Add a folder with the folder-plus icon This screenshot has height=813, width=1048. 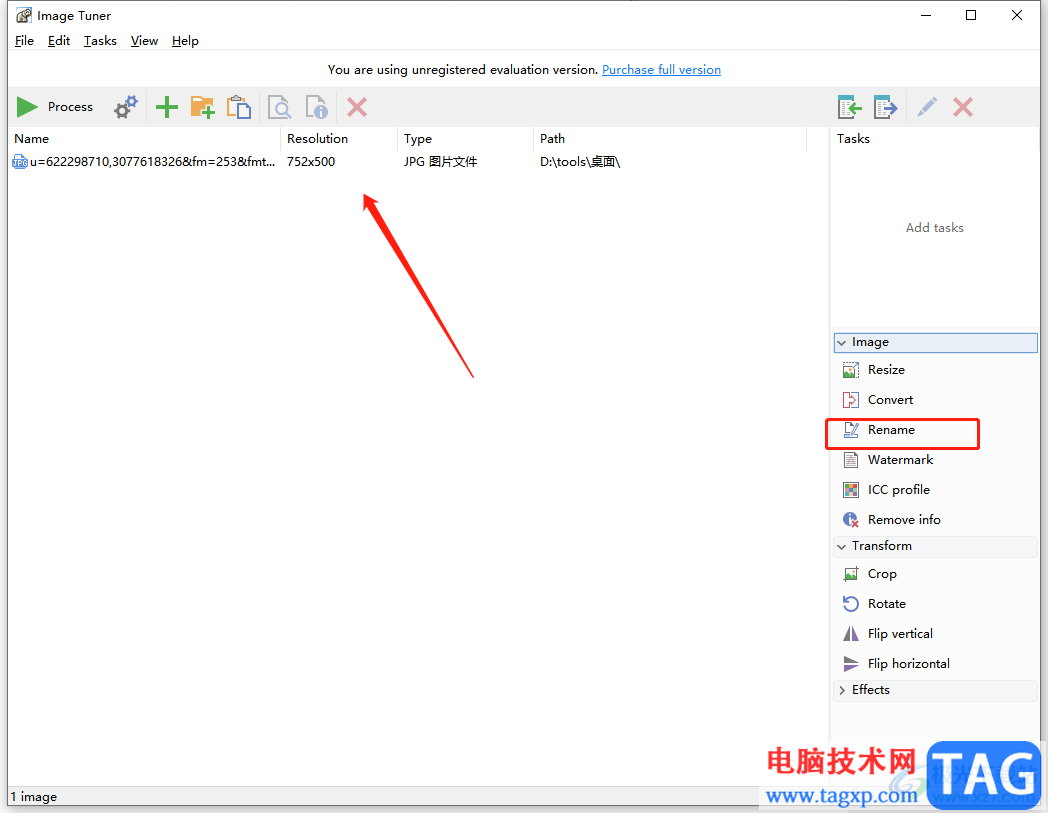(203, 107)
